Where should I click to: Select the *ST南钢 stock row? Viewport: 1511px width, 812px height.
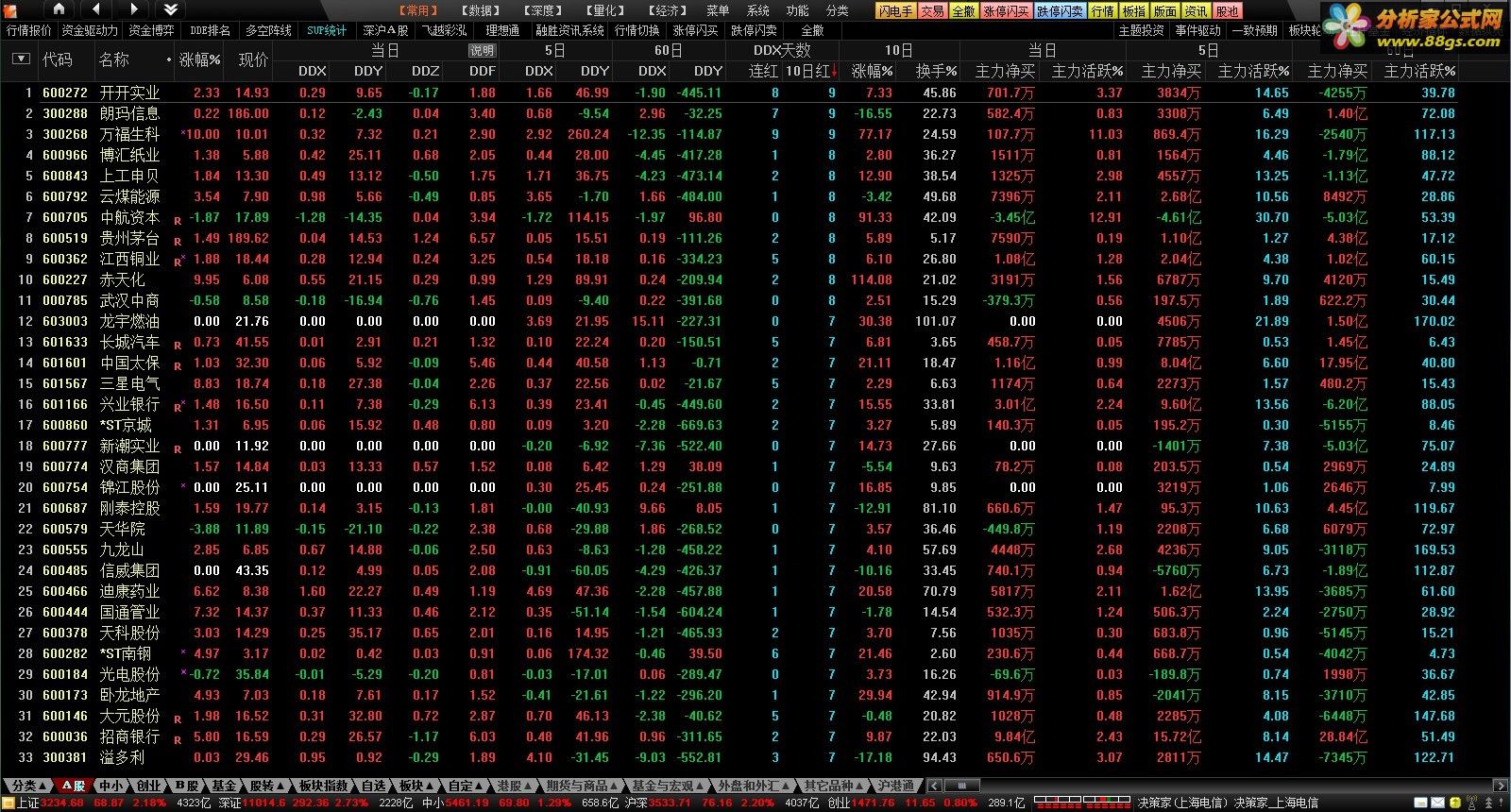pos(727,653)
